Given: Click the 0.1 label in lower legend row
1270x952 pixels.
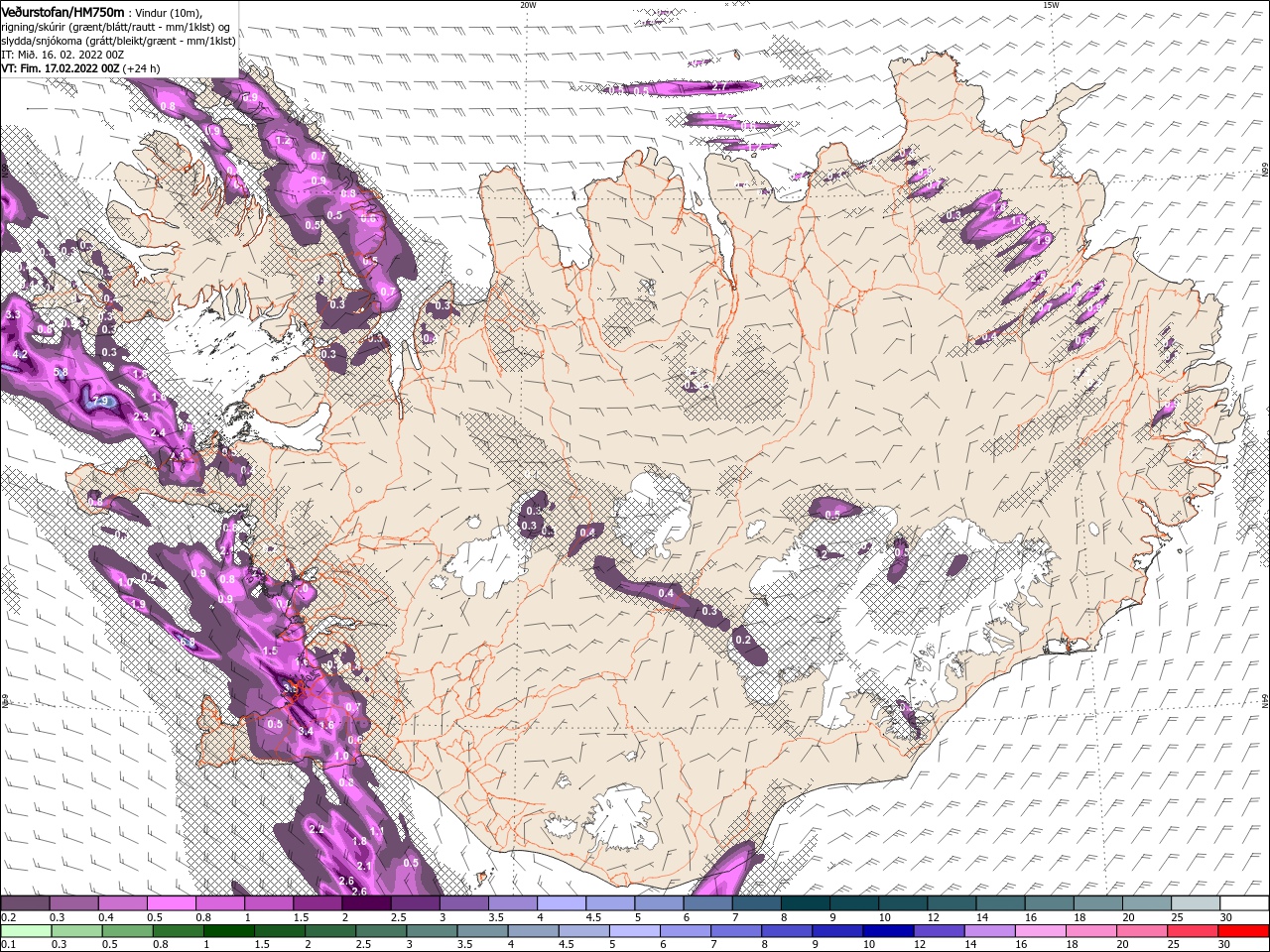Looking at the screenshot, I should (x=8, y=945).
